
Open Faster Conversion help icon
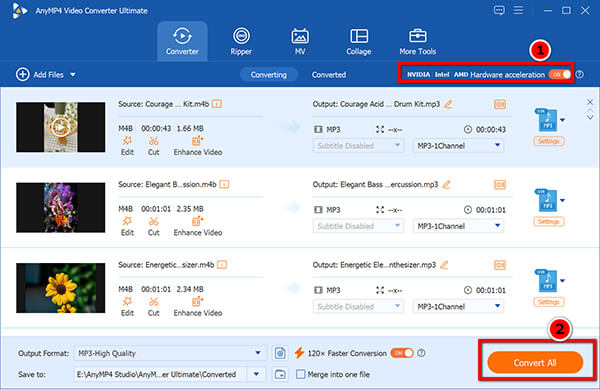(421, 353)
